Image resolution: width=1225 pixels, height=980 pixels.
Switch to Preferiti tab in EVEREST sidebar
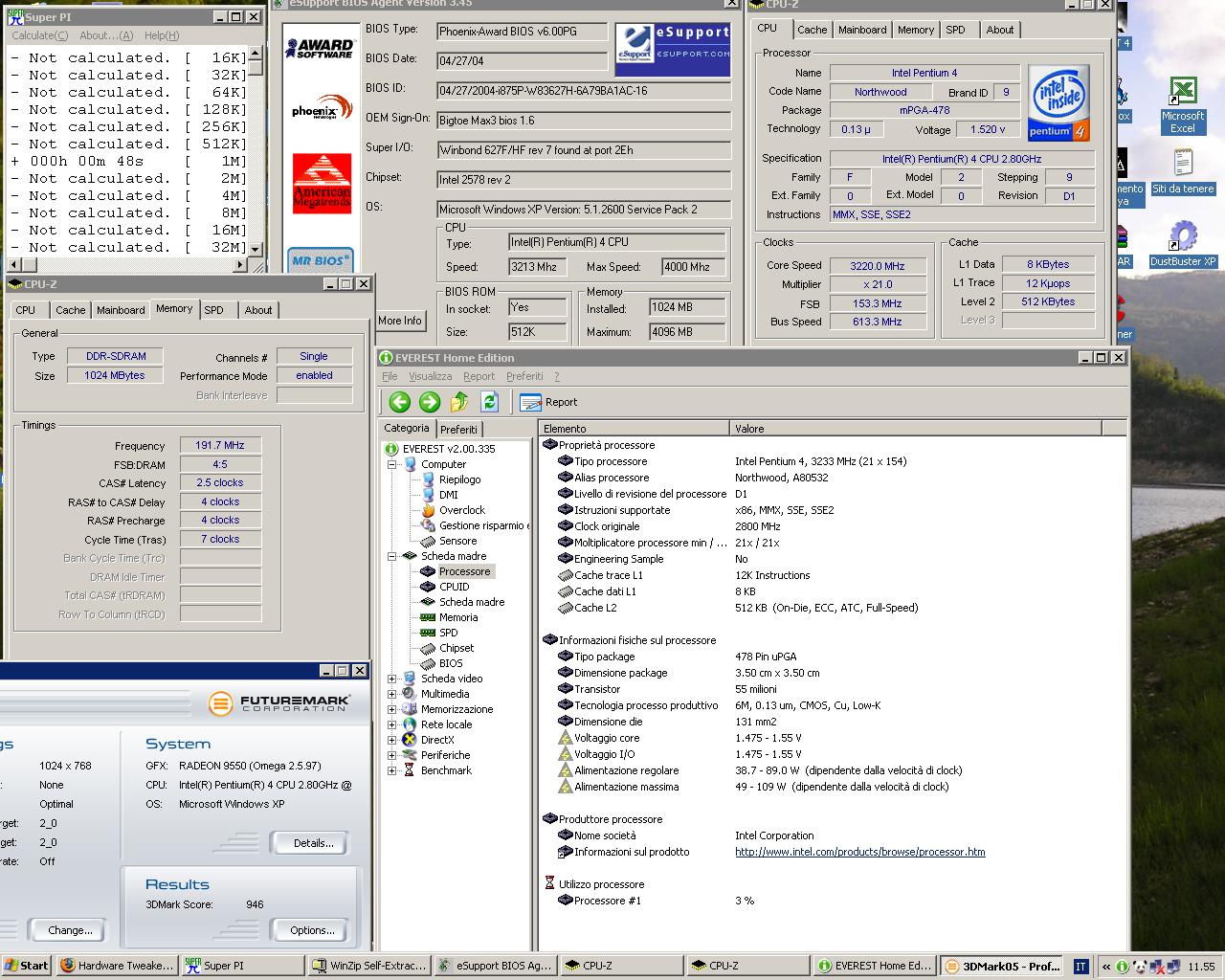coord(459,430)
